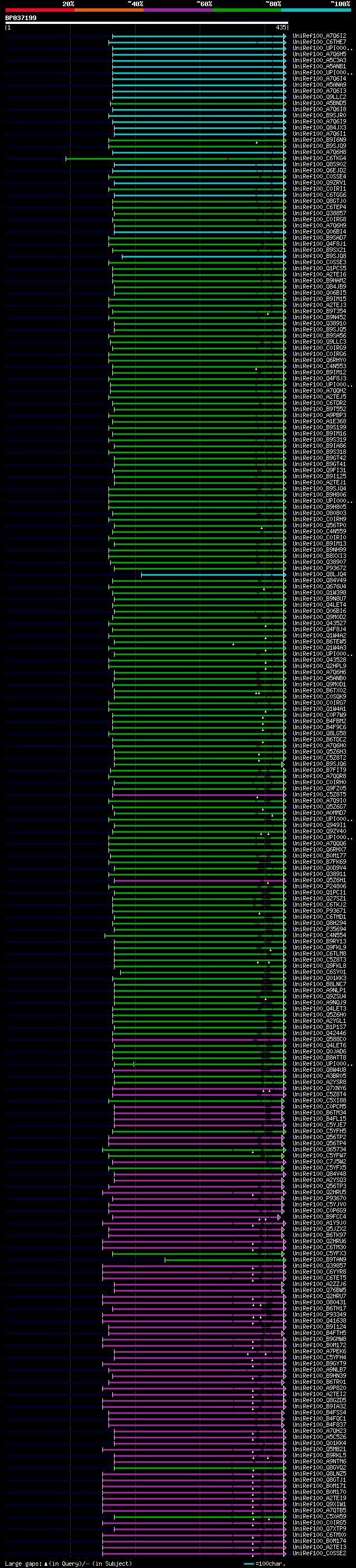This screenshot has width=356, height=1568.
Task: Click the purple UniRef100_C5Z8T5 alignment bar
Action: pyautogui.click(x=199, y=795)
